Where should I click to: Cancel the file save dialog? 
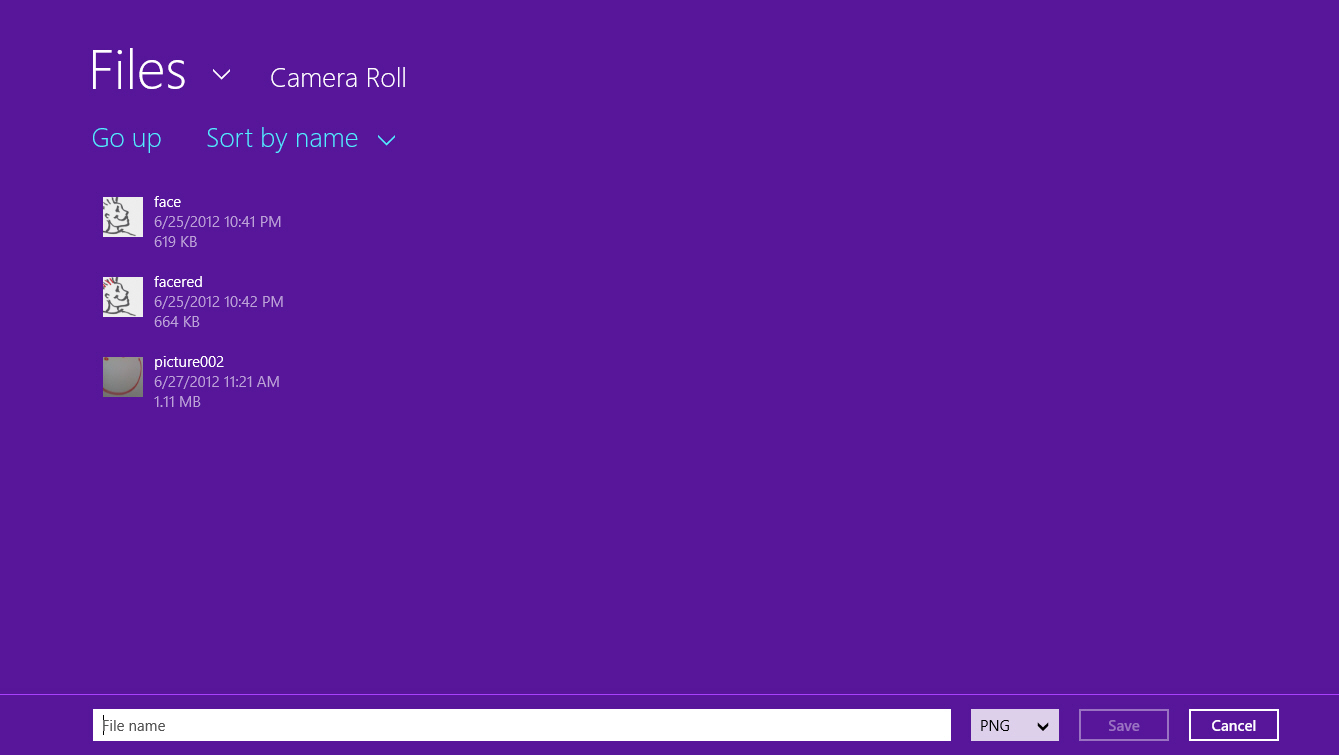coord(1233,725)
